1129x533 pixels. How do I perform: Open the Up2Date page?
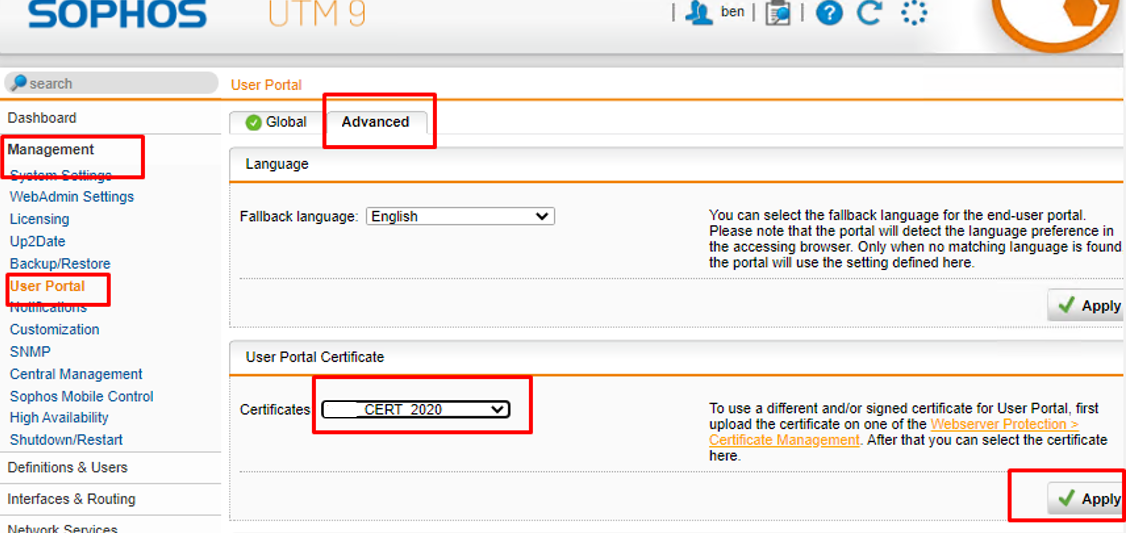37,241
